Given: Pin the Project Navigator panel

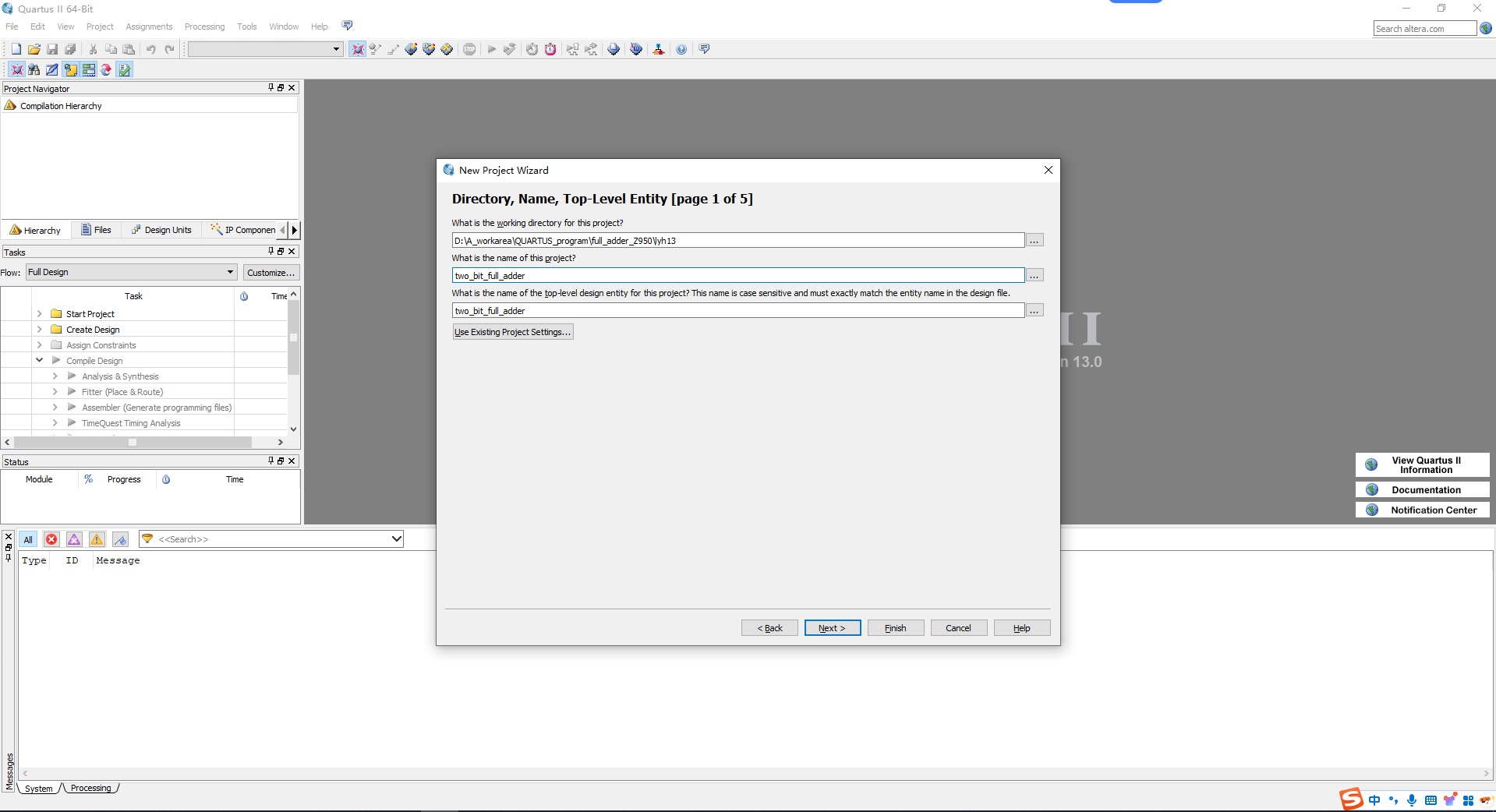Looking at the screenshot, I should pos(271,88).
